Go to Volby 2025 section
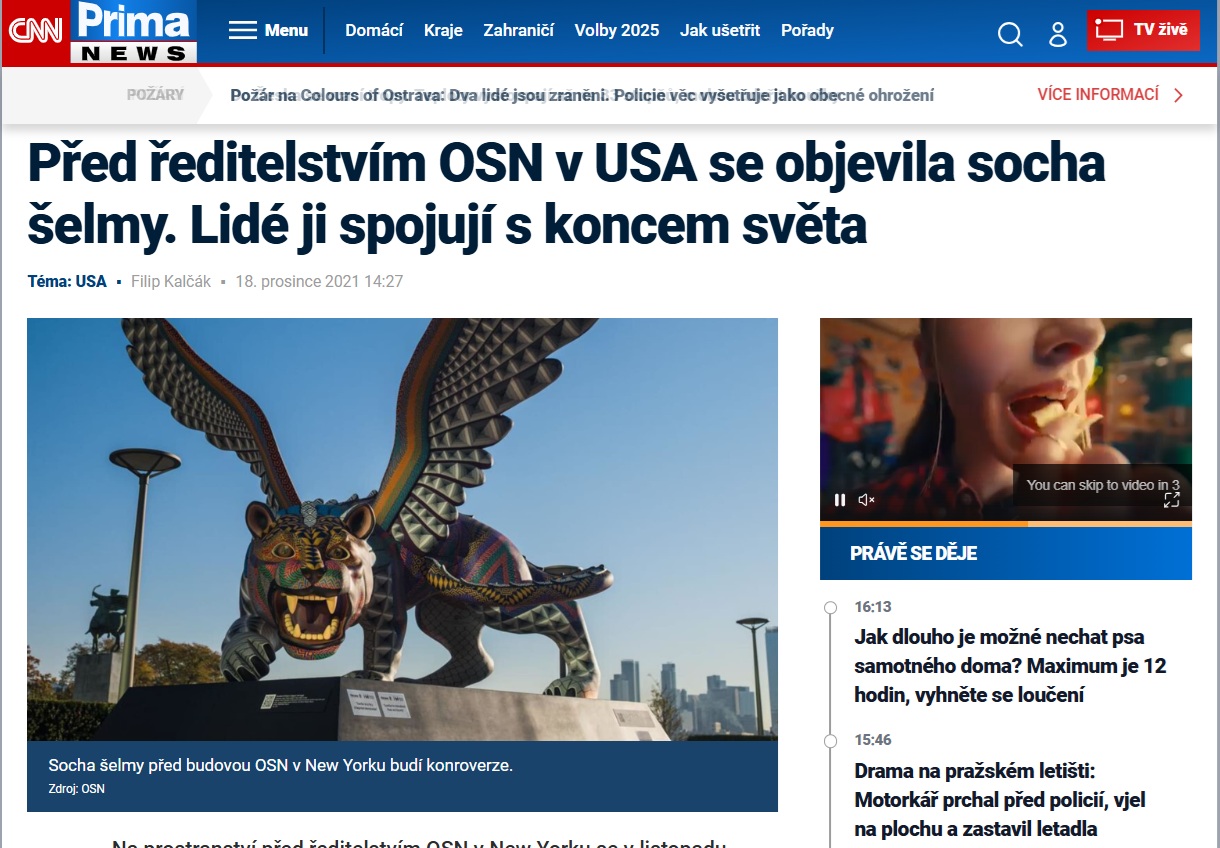The height and width of the screenshot is (848, 1220). coord(617,30)
